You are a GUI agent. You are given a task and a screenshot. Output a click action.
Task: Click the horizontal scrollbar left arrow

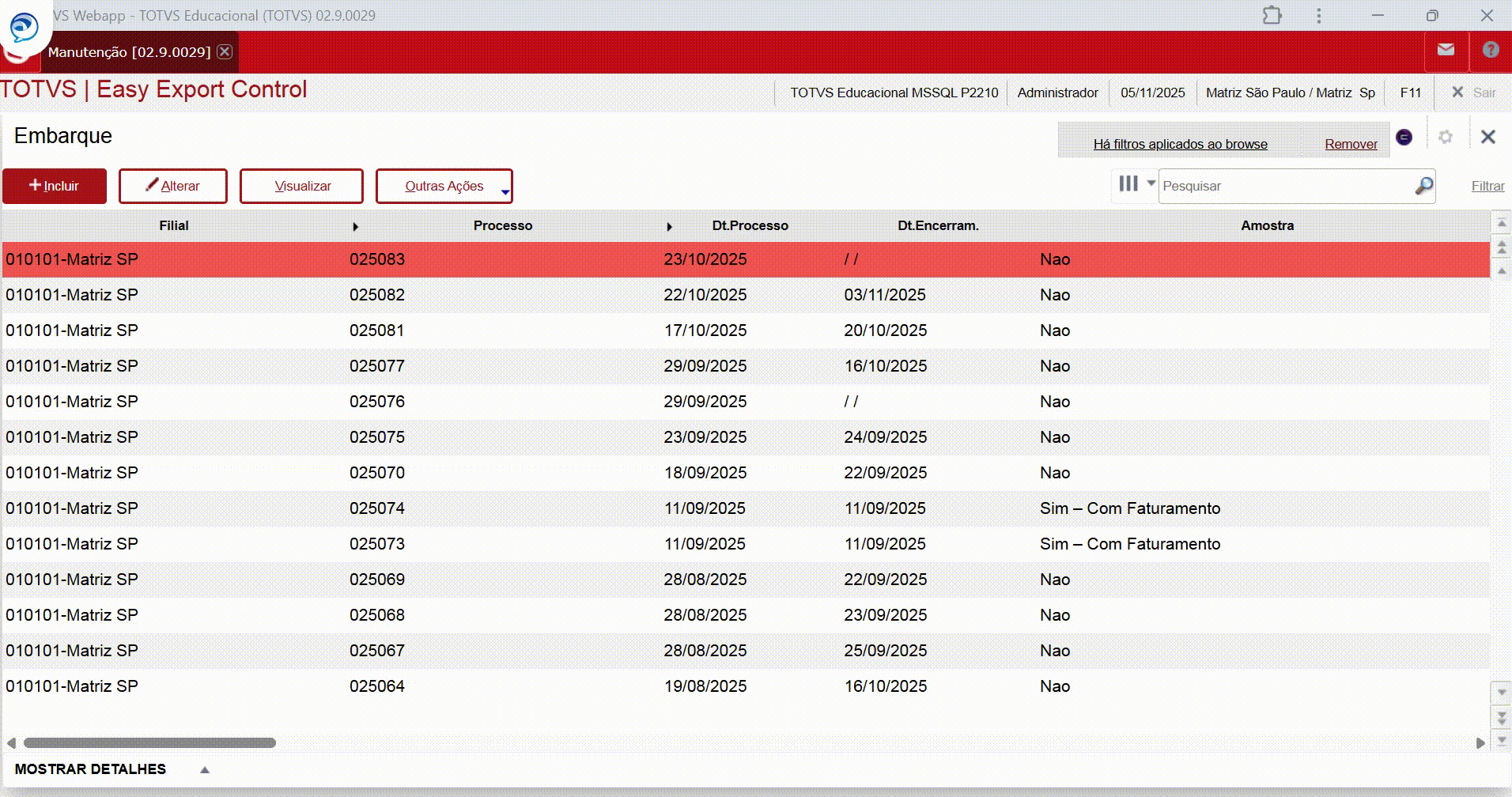[x=11, y=743]
